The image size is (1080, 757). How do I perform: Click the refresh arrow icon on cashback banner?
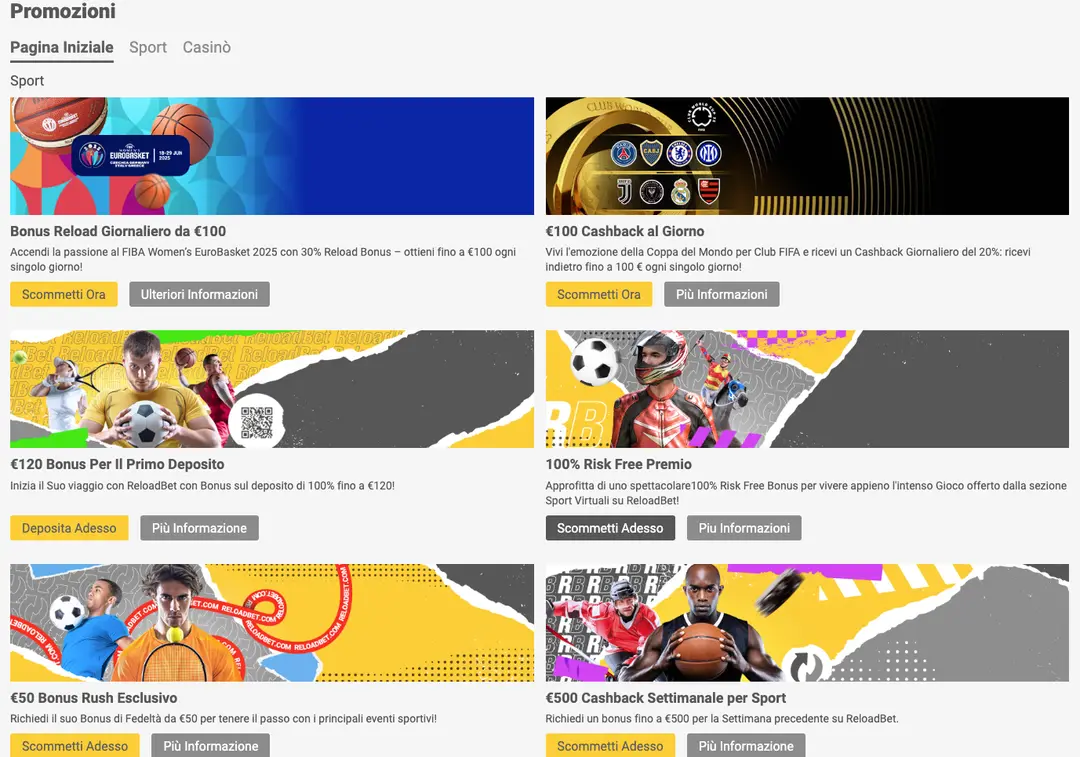click(805, 664)
